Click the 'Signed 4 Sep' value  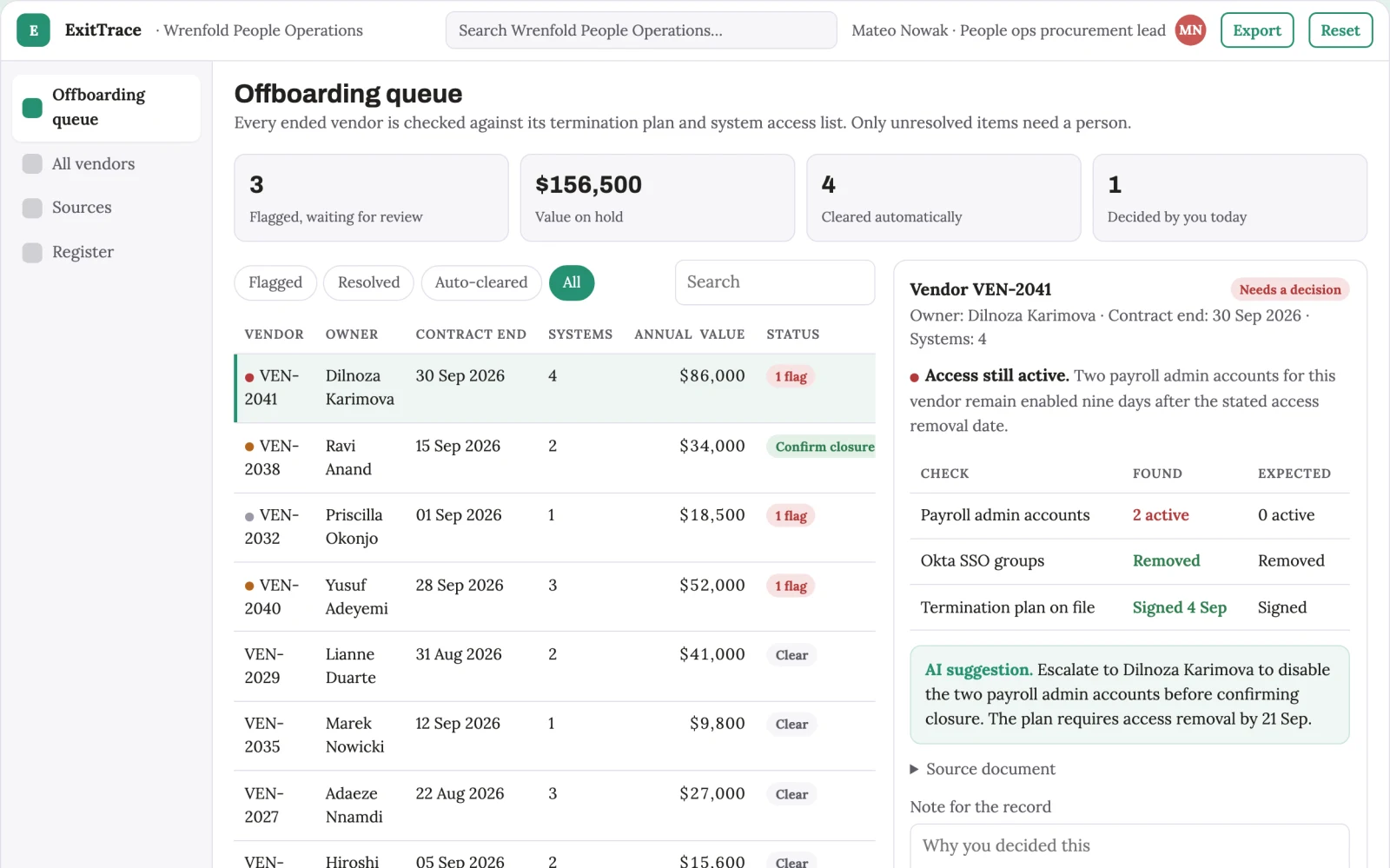[x=1180, y=607]
